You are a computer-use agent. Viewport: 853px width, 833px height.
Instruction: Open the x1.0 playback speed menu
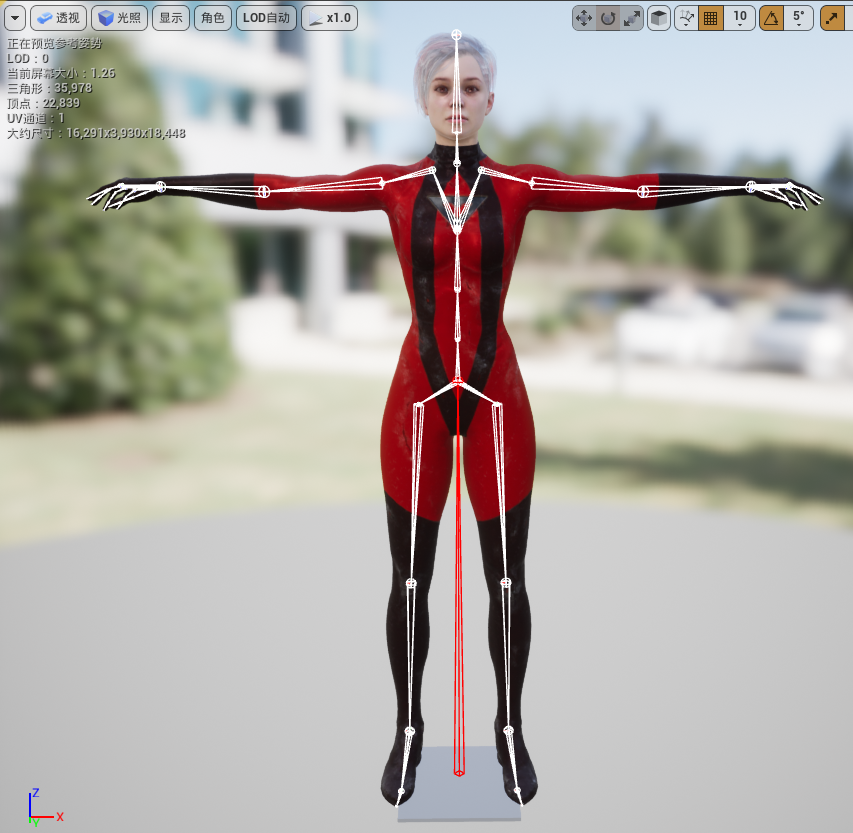pyautogui.click(x=329, y=18)
